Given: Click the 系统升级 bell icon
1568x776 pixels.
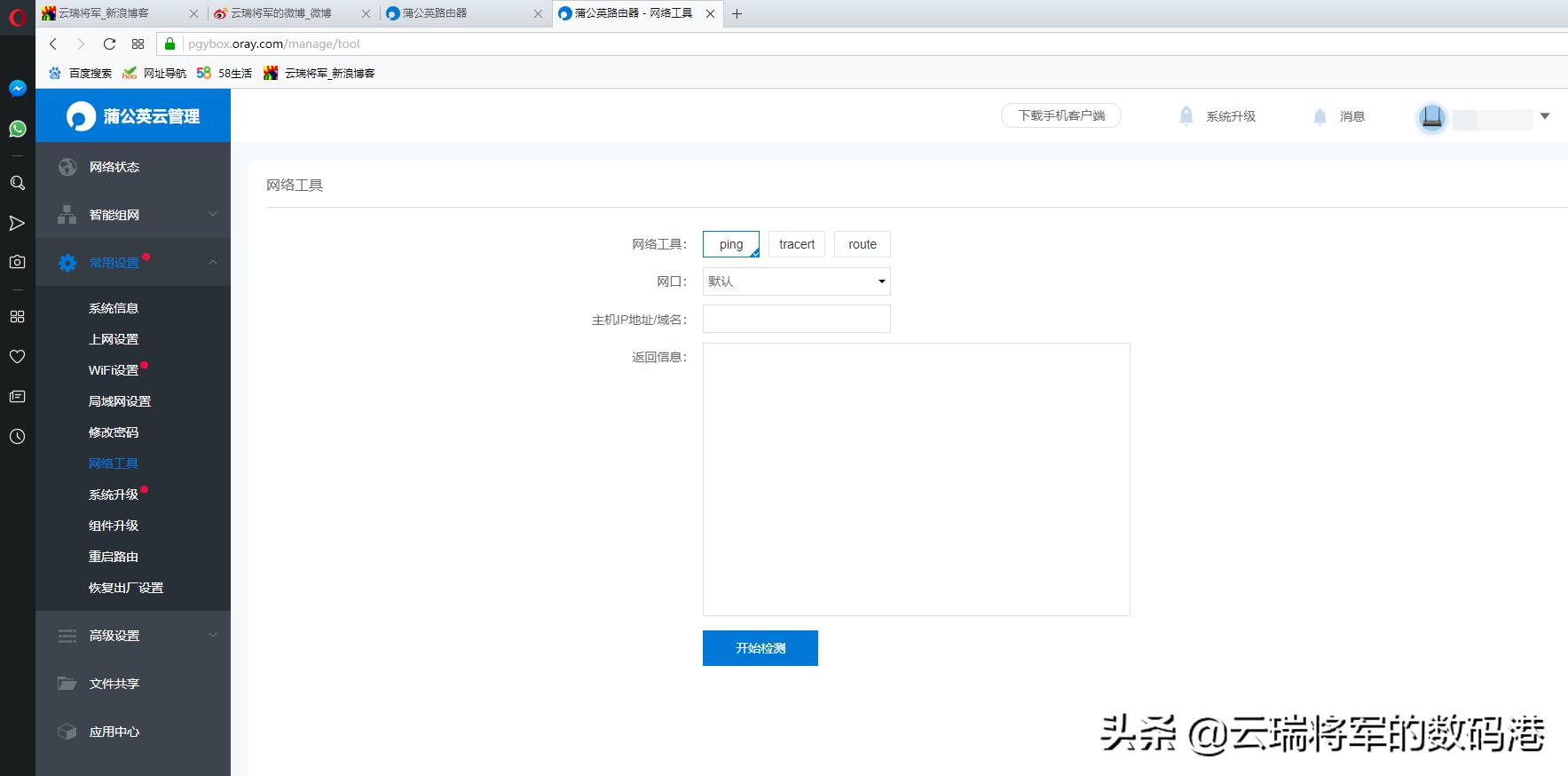Looking at the screenshot, I should [1186, 116].
